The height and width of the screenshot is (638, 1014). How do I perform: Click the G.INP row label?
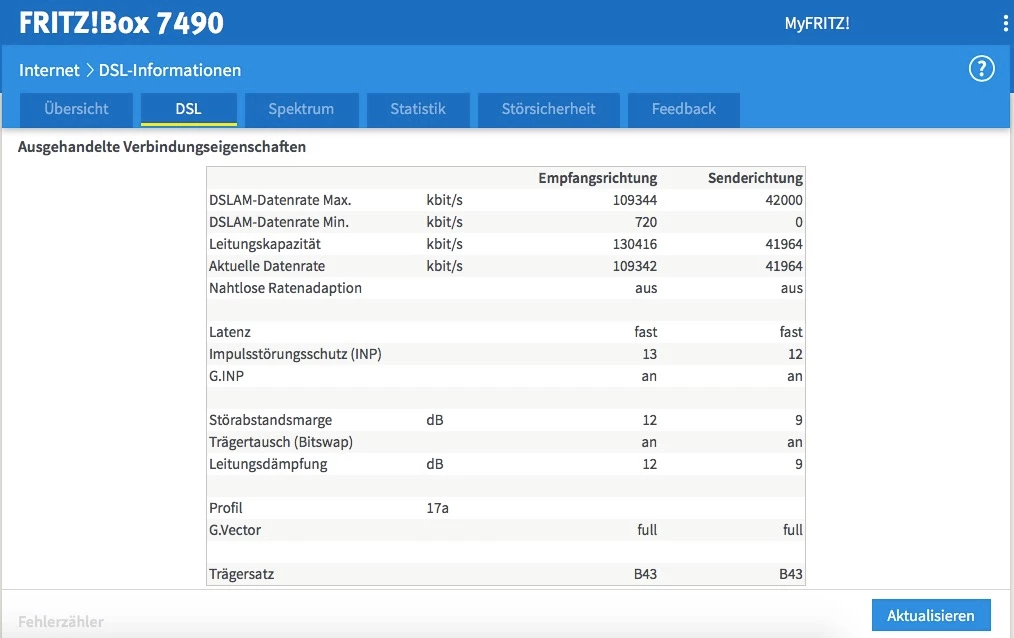(x=226, y=376)
